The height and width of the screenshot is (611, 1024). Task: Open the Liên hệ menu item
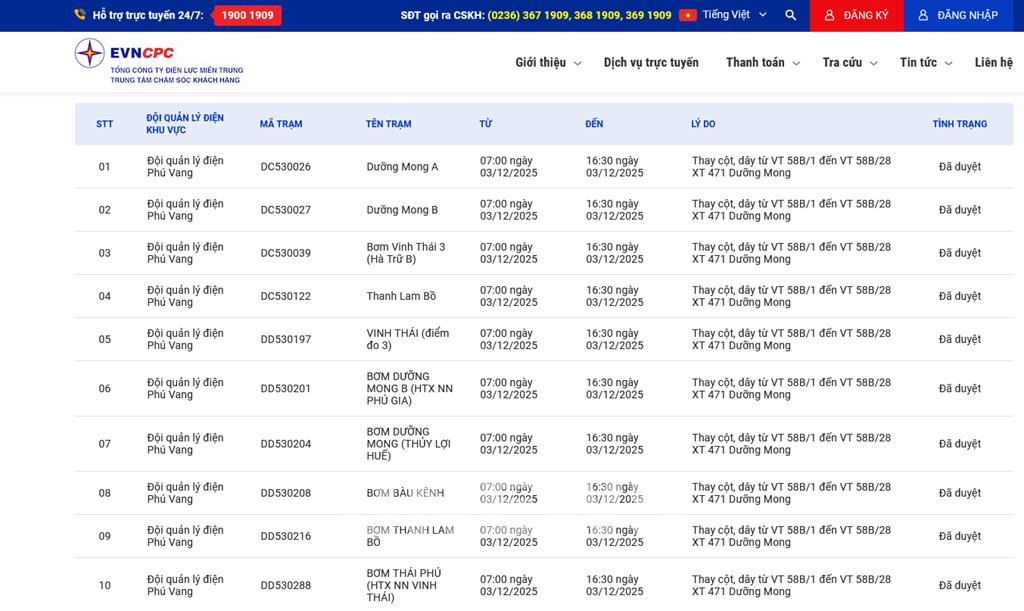pos(993,62)
